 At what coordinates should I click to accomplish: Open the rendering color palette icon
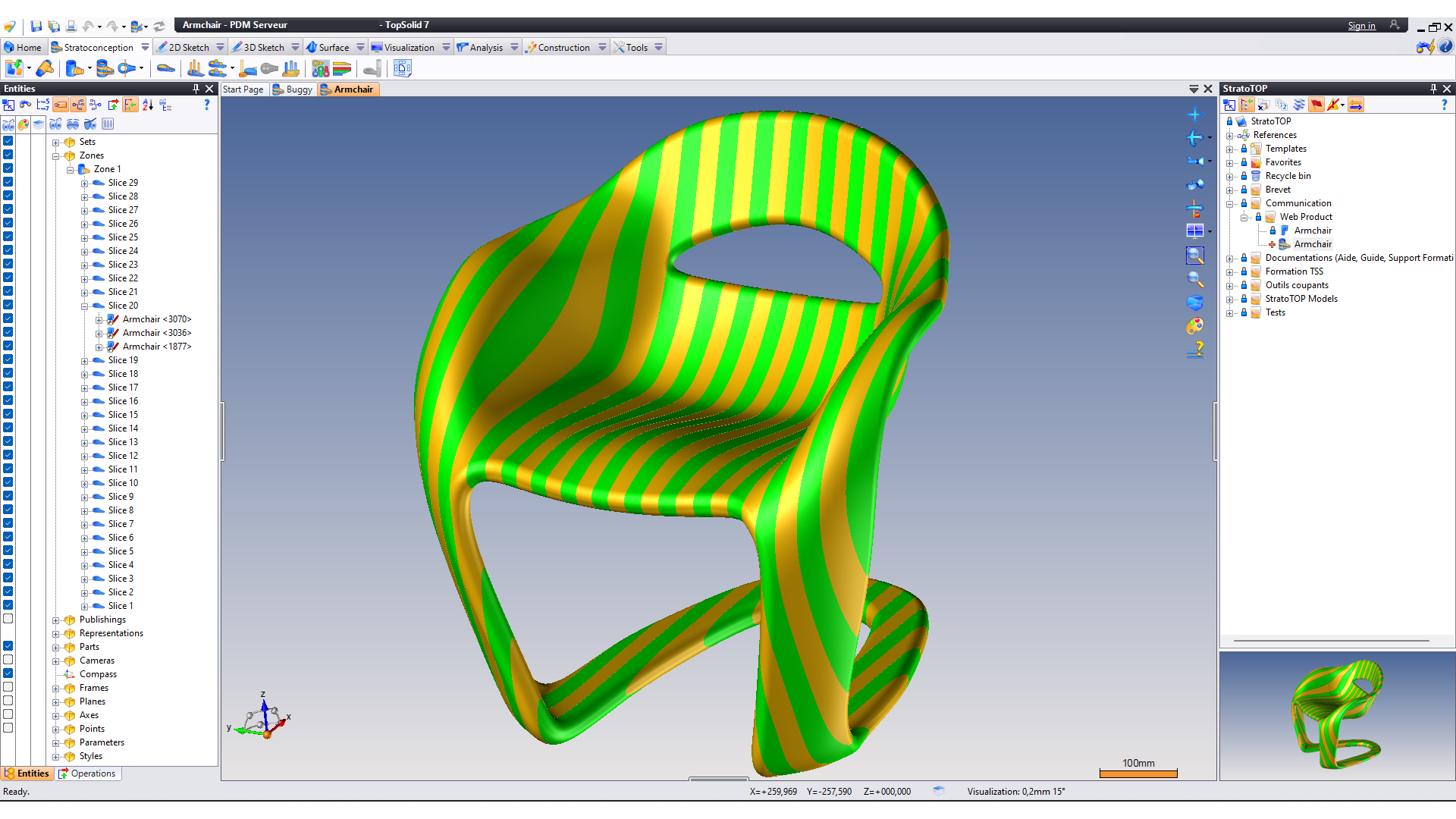click(1194, 326)
